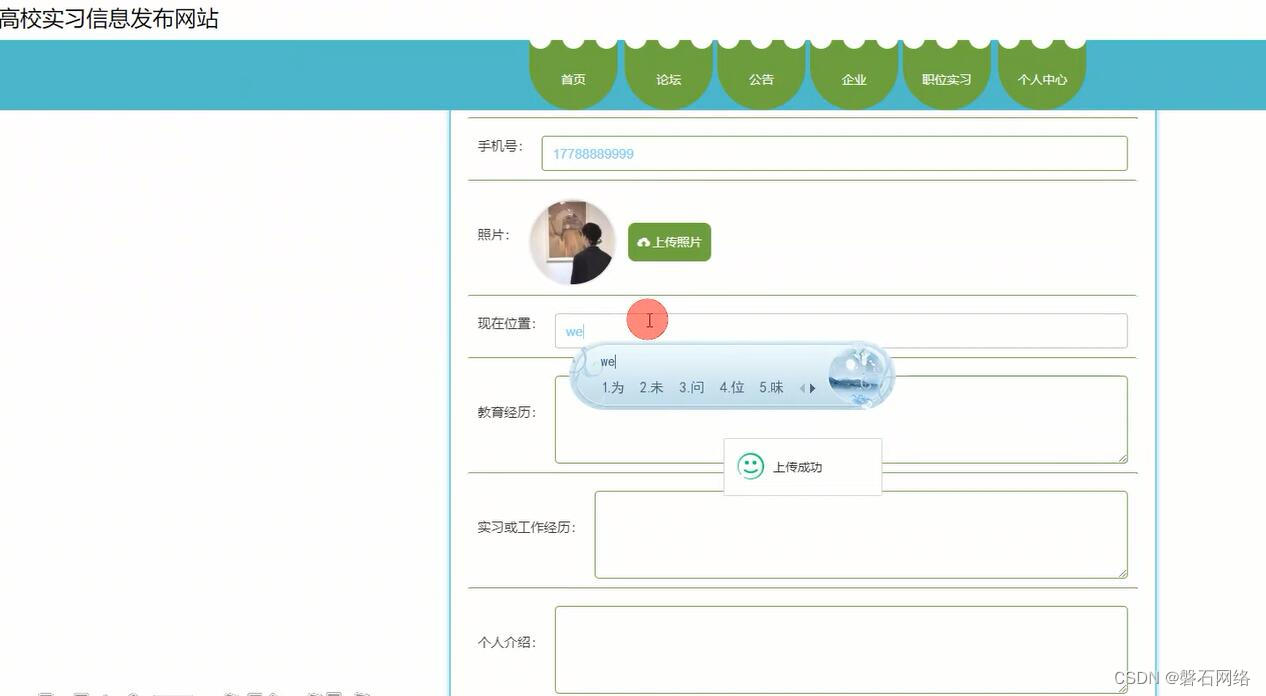Switch to the 个人中心 tab

(x=1041, y=79)
